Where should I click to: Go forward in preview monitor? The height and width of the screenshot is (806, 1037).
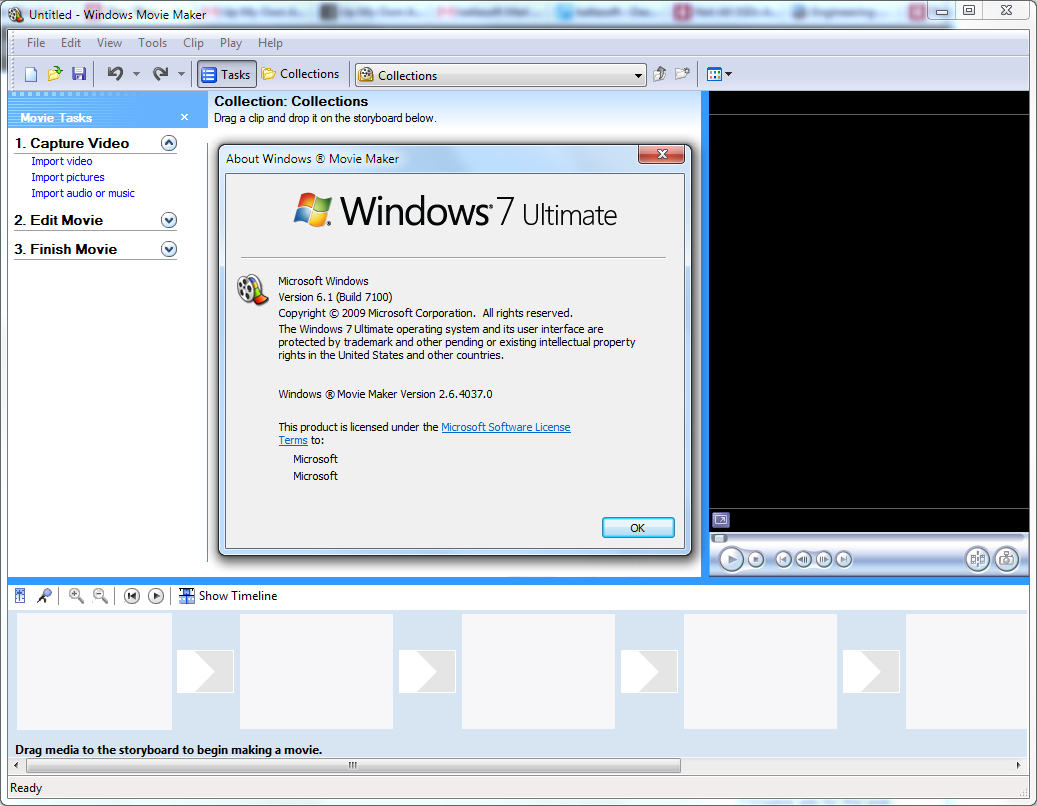click(x=843, y=559)
